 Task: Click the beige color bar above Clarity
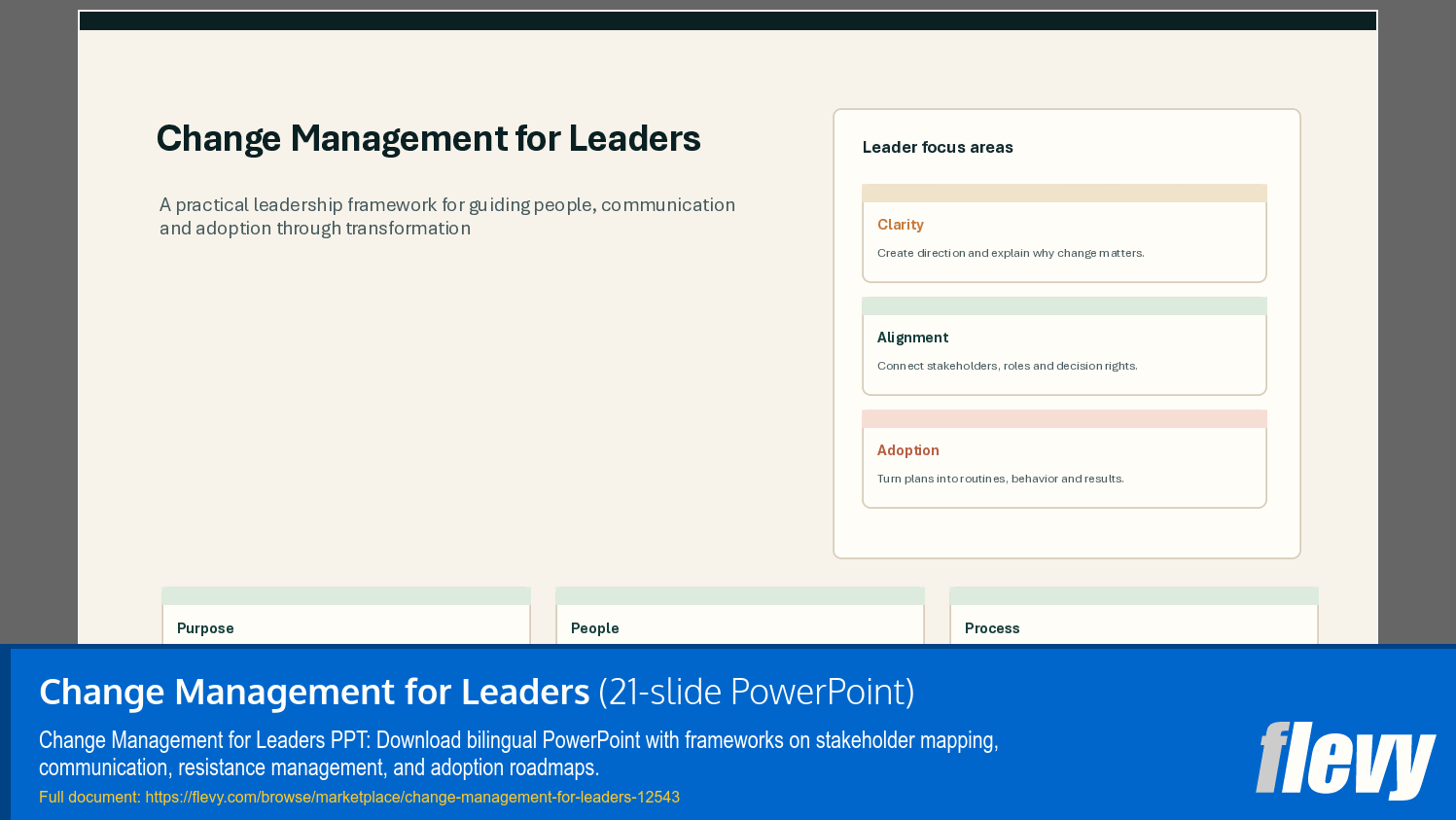(x=1064, y=194)
